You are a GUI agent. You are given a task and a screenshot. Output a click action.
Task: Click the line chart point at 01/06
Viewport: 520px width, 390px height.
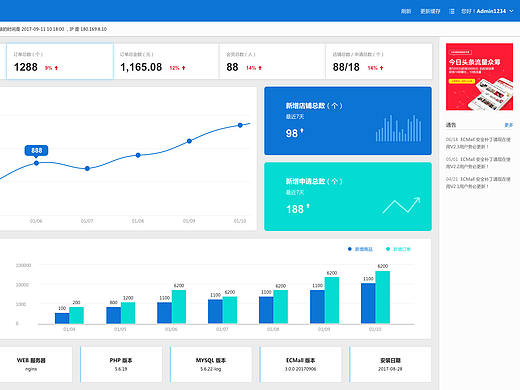click(x=36, y=163)
